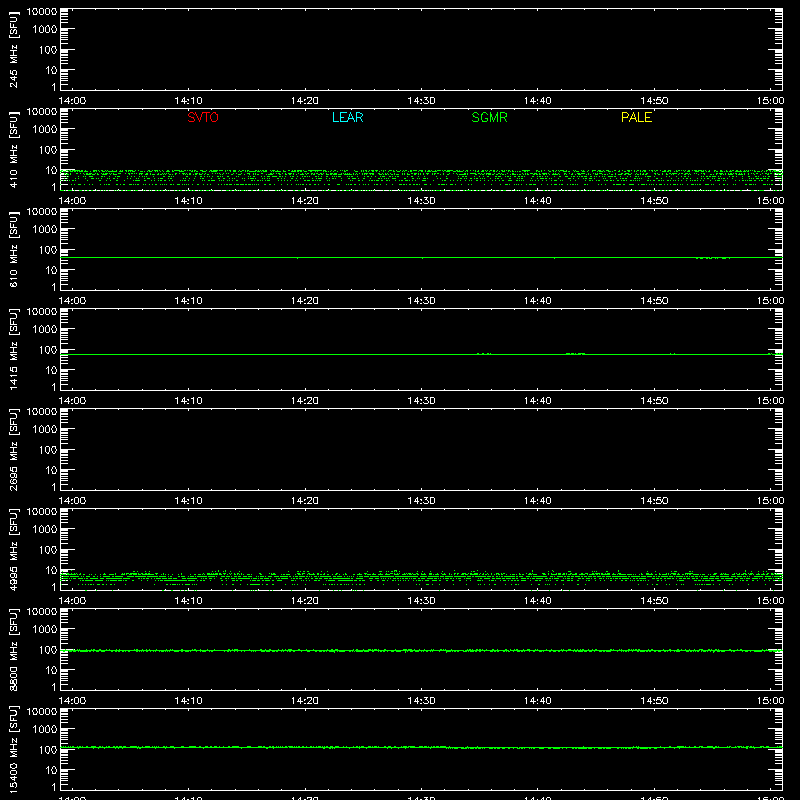800x800 pixels.
Task: Click the 100 tick label on 610 MHz panel
Action: click(48, 249)
